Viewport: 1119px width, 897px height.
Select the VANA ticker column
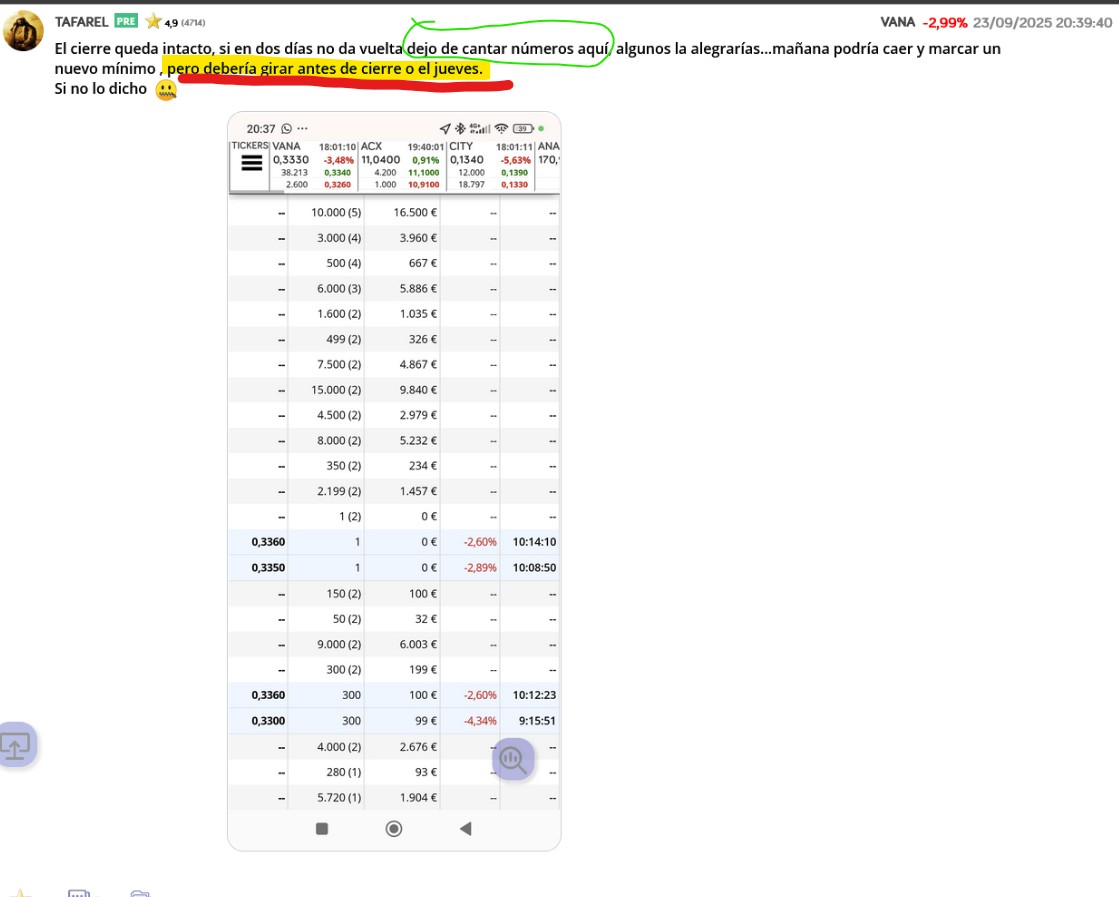313,165
